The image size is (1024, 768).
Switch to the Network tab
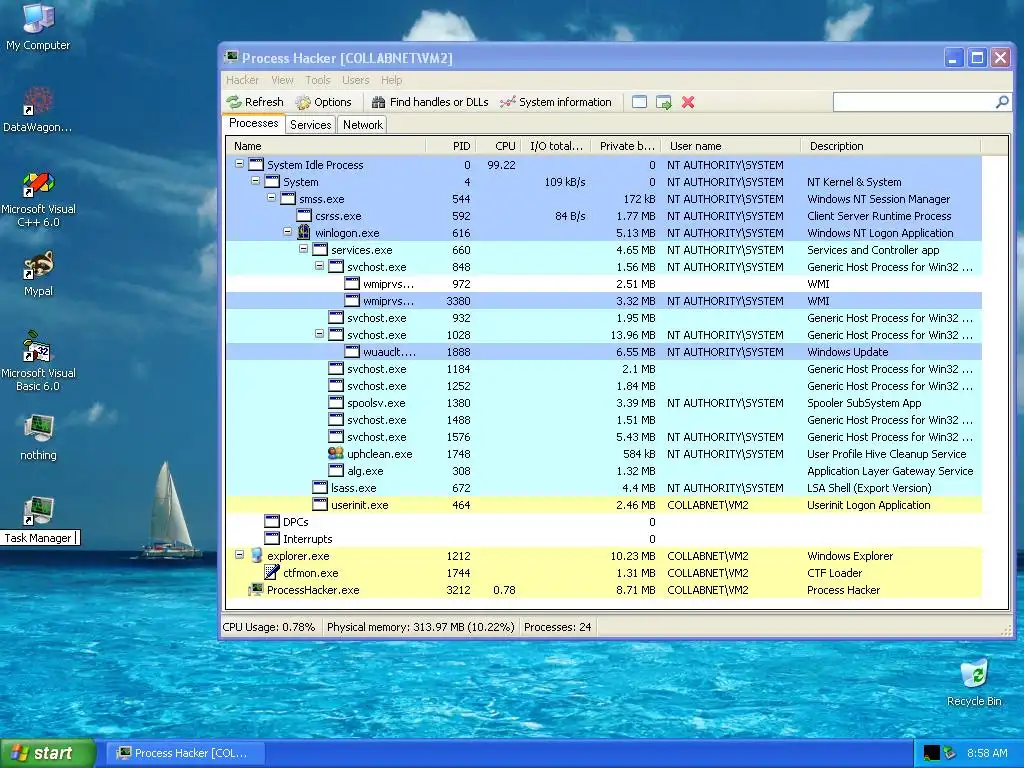(363, 125)
